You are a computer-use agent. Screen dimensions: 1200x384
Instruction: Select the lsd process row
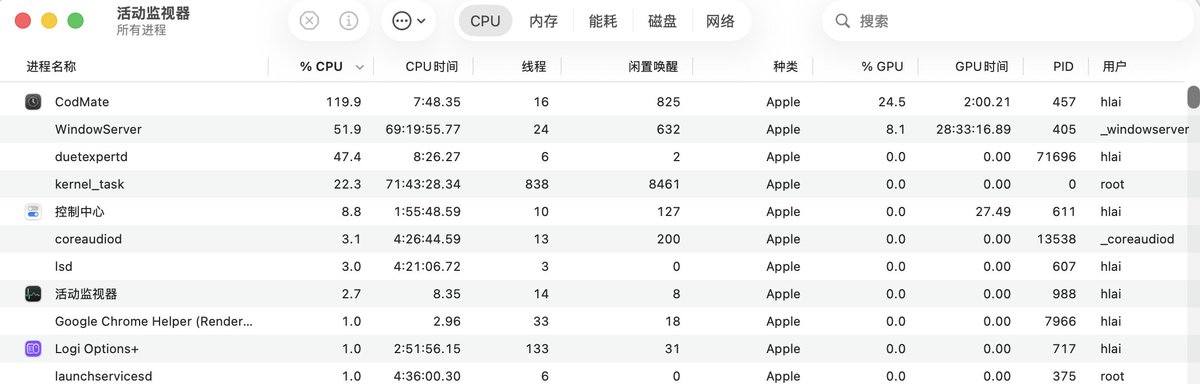click(x=594, y=267)
